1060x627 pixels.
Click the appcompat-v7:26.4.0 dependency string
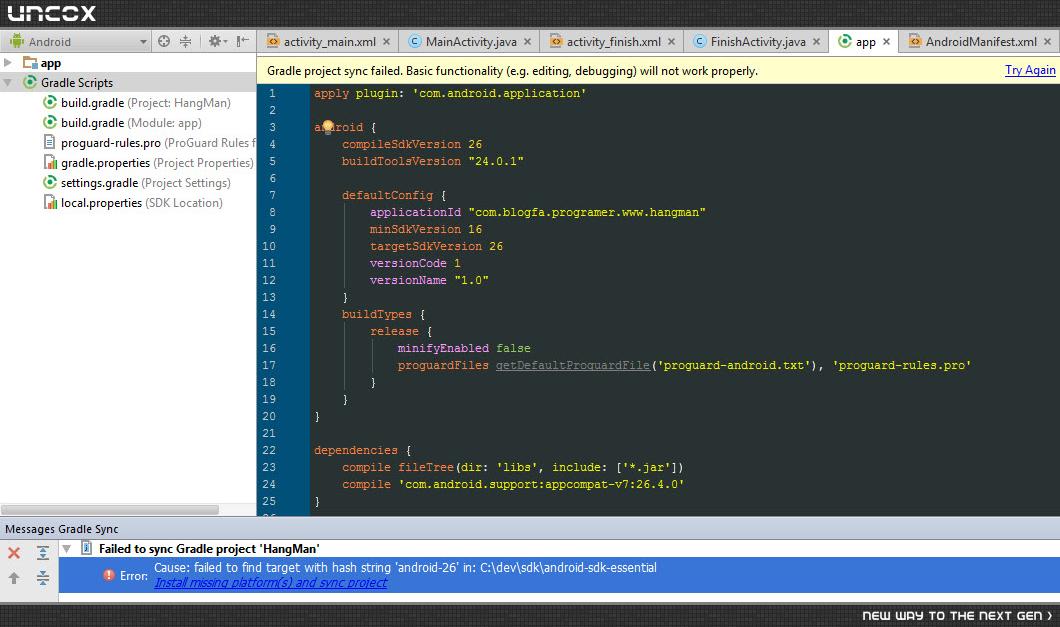(x=541, y=484)
